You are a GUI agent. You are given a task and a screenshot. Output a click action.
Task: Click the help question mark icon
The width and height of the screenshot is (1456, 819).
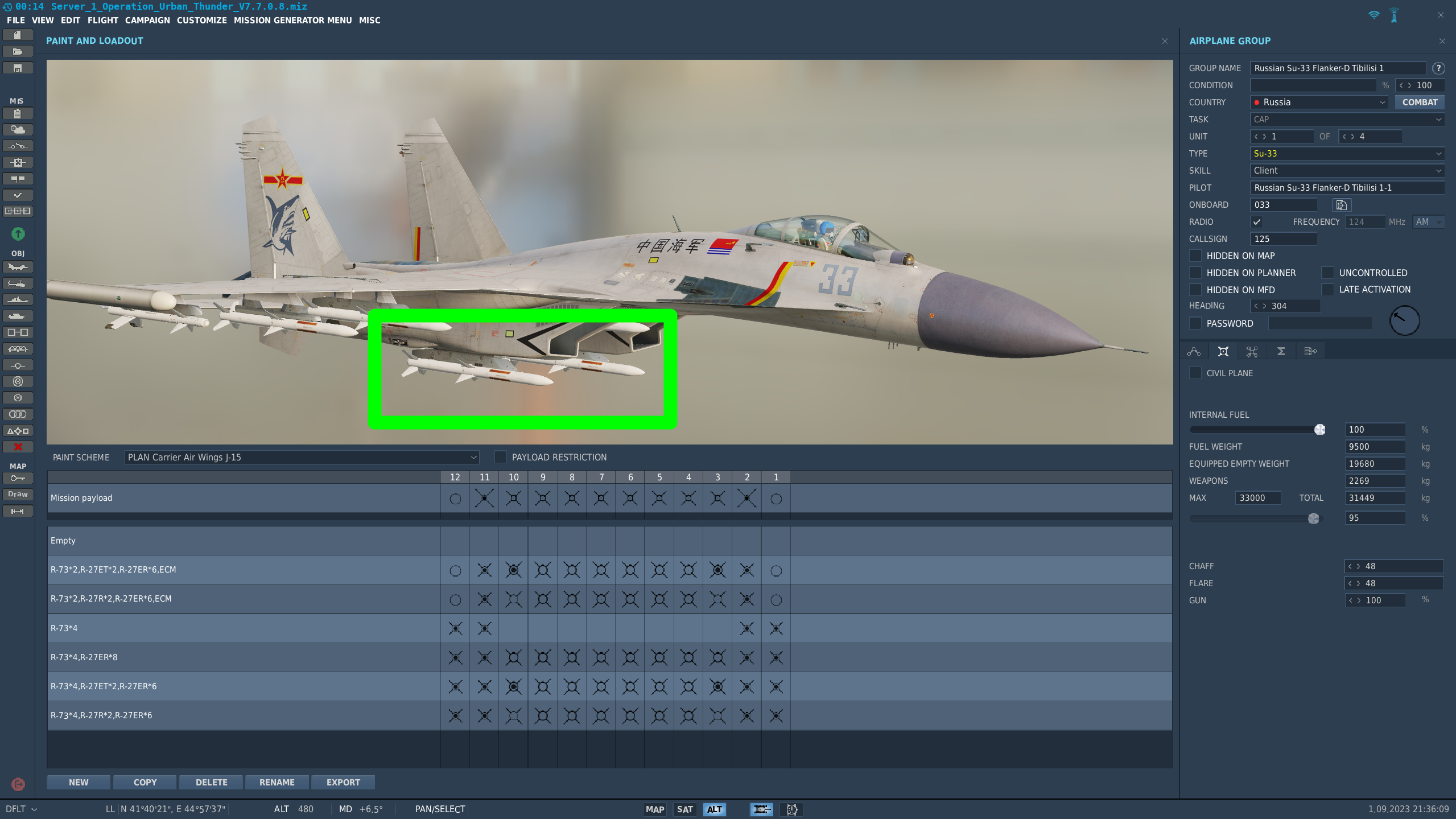pyautogui.click(x=1438, y=68)
